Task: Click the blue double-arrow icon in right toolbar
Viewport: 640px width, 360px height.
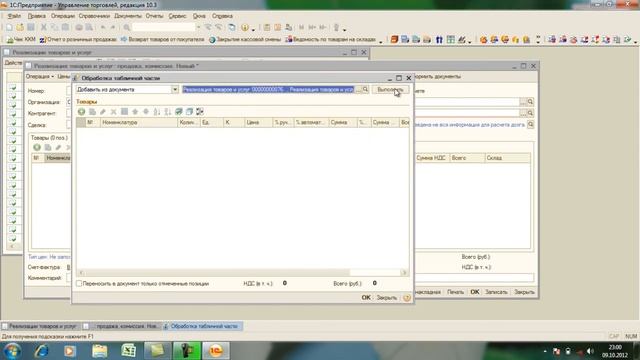Action: [439, 40]
